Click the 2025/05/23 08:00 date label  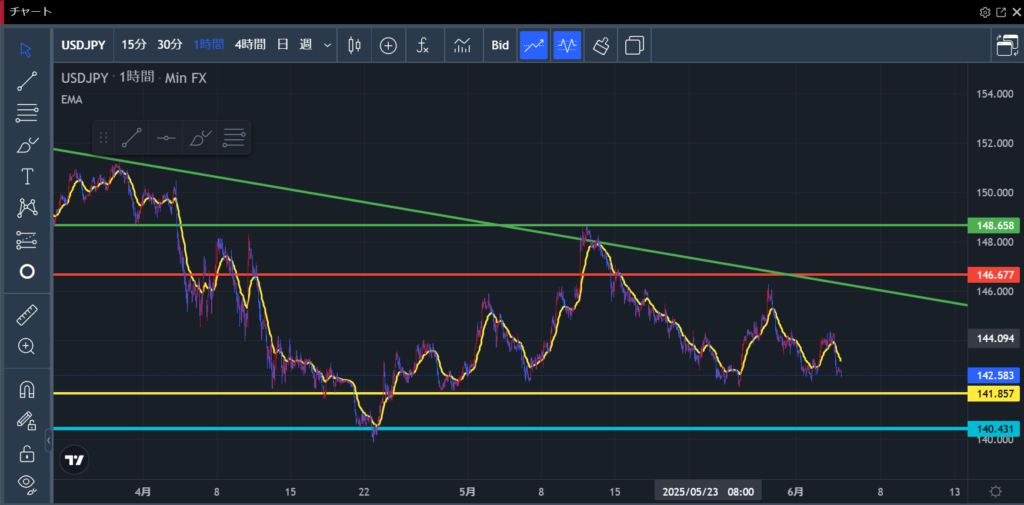click(x=709, y=491)
